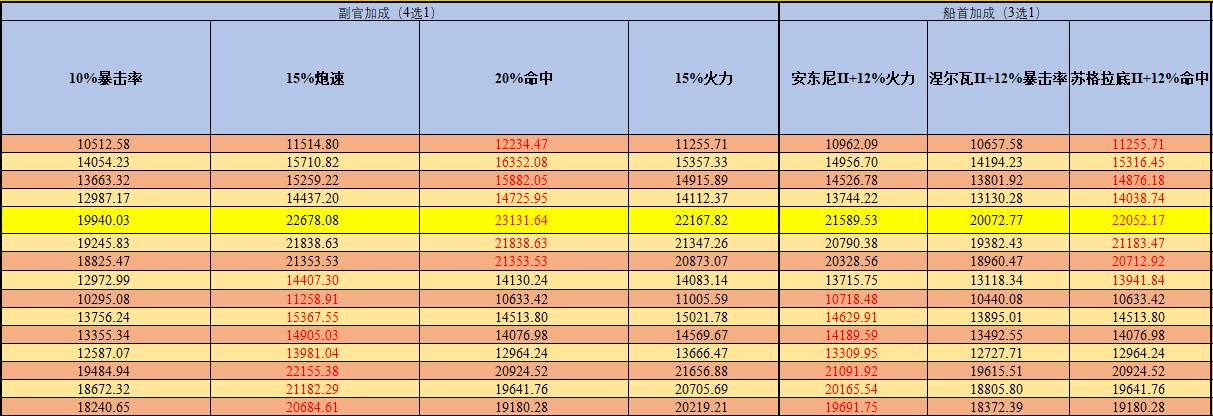The image size is (1213, 416).
Task: Click the red value 15882.05
Action: (524, 180)
